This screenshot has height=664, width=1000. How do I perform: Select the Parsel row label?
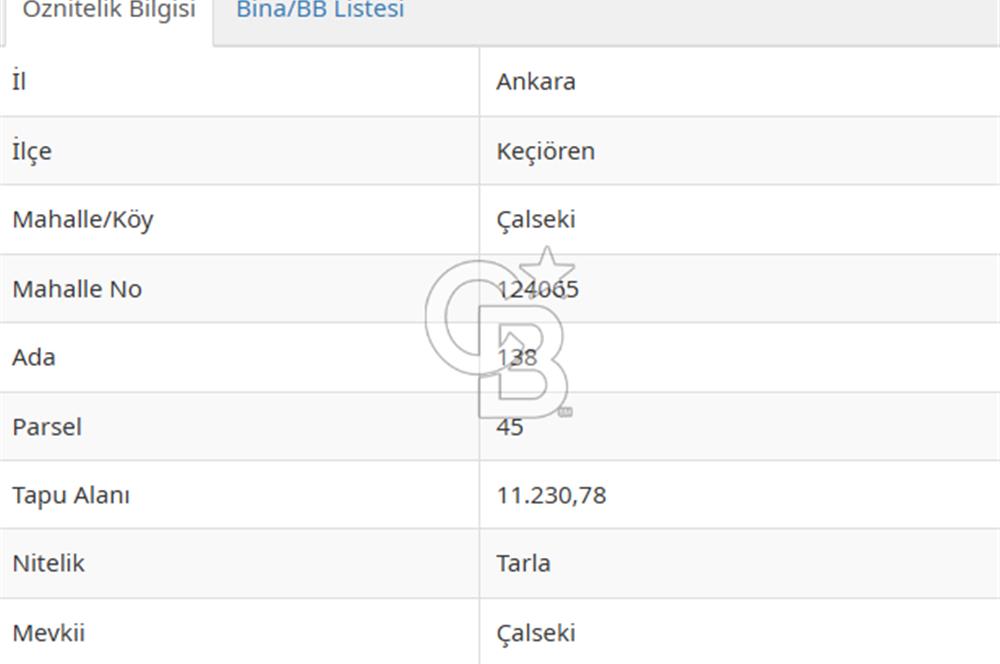click(47, 427)
